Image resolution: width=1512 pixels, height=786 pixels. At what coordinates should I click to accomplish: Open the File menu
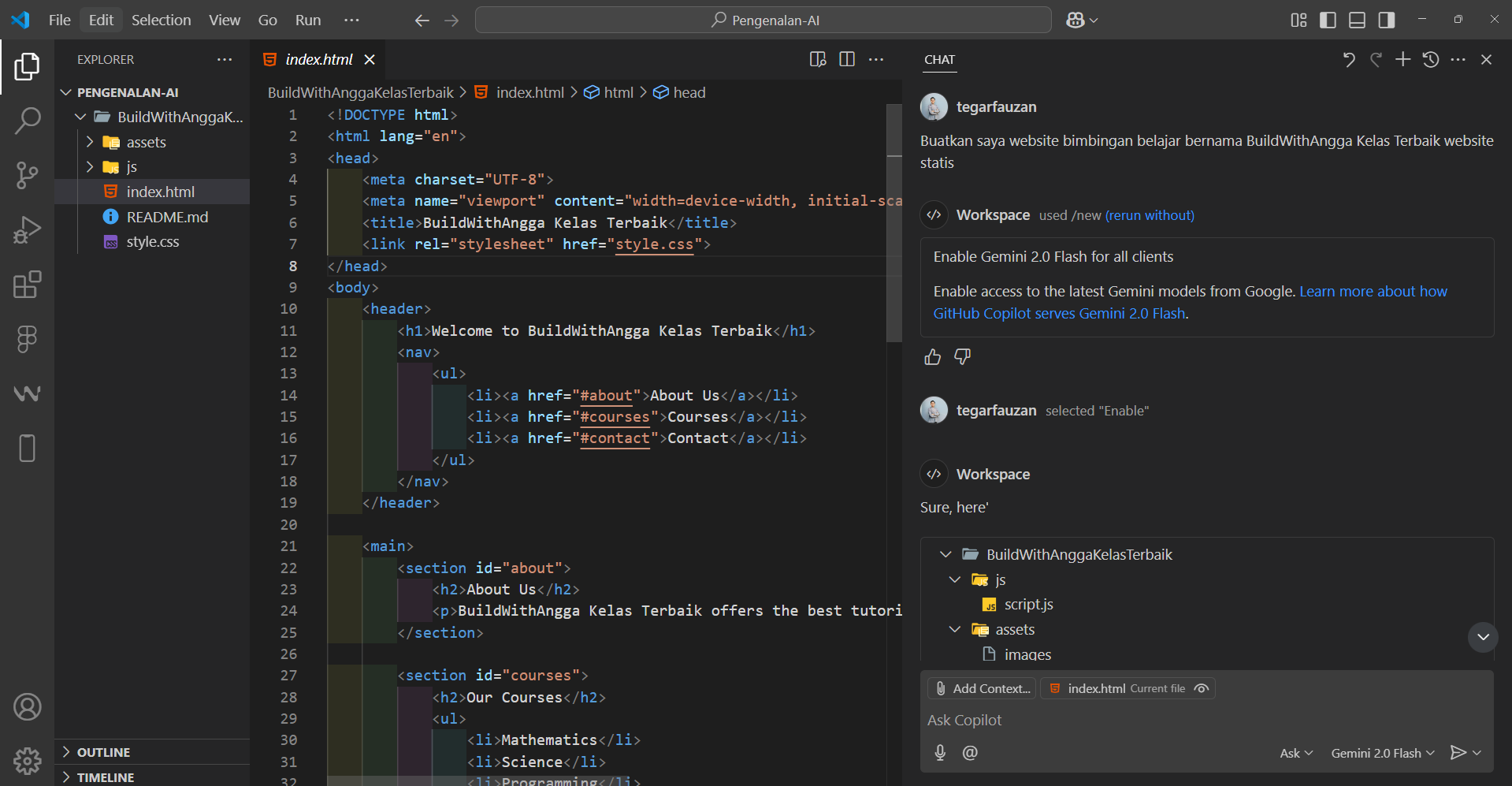point(60,20)
